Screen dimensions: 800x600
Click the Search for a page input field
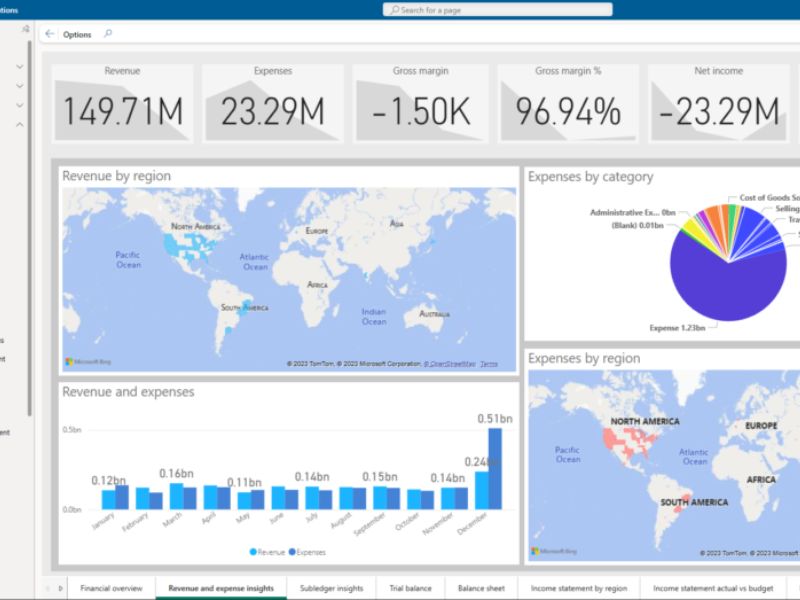tap(470, 9)
